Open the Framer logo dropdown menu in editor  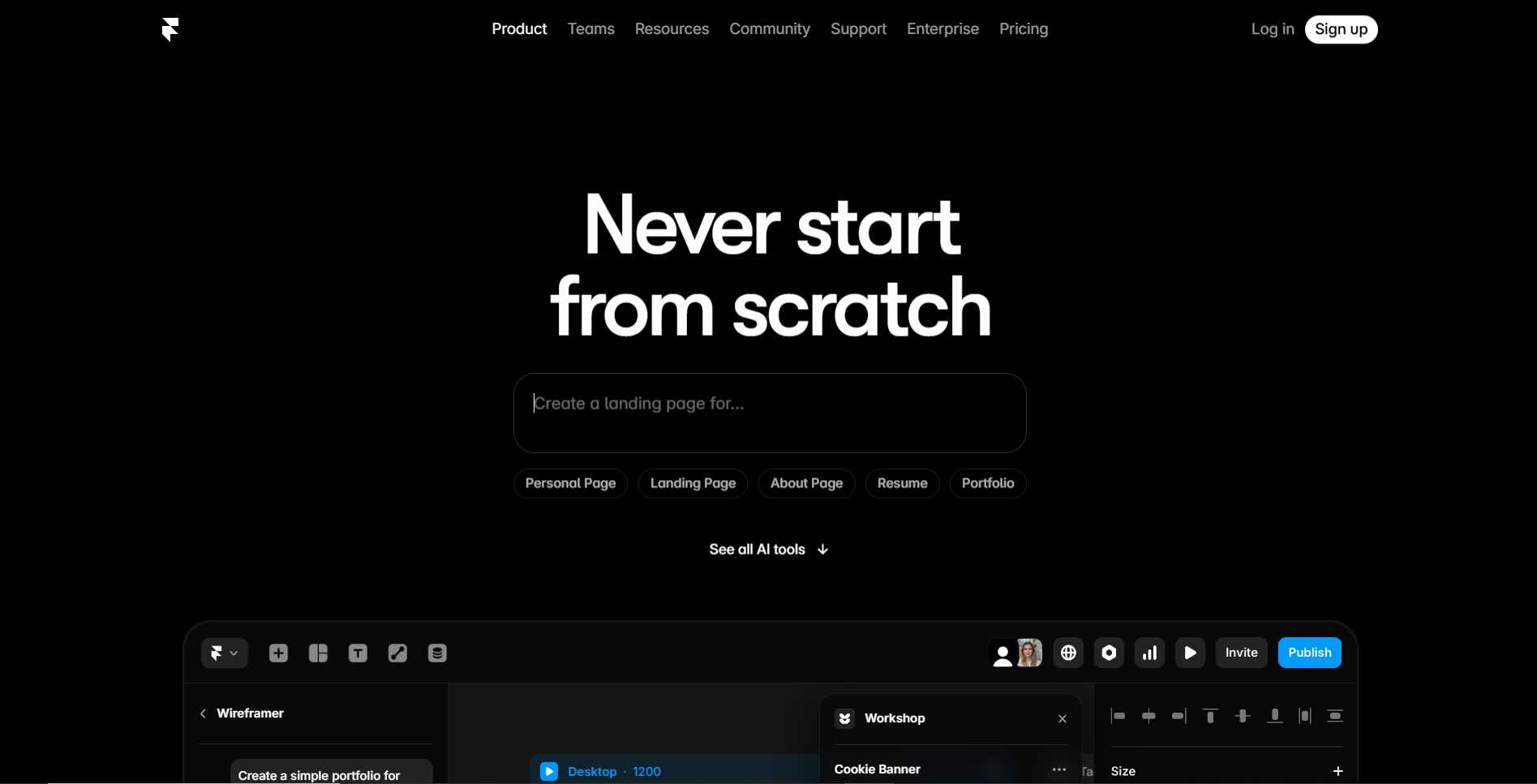click(224, 653)
